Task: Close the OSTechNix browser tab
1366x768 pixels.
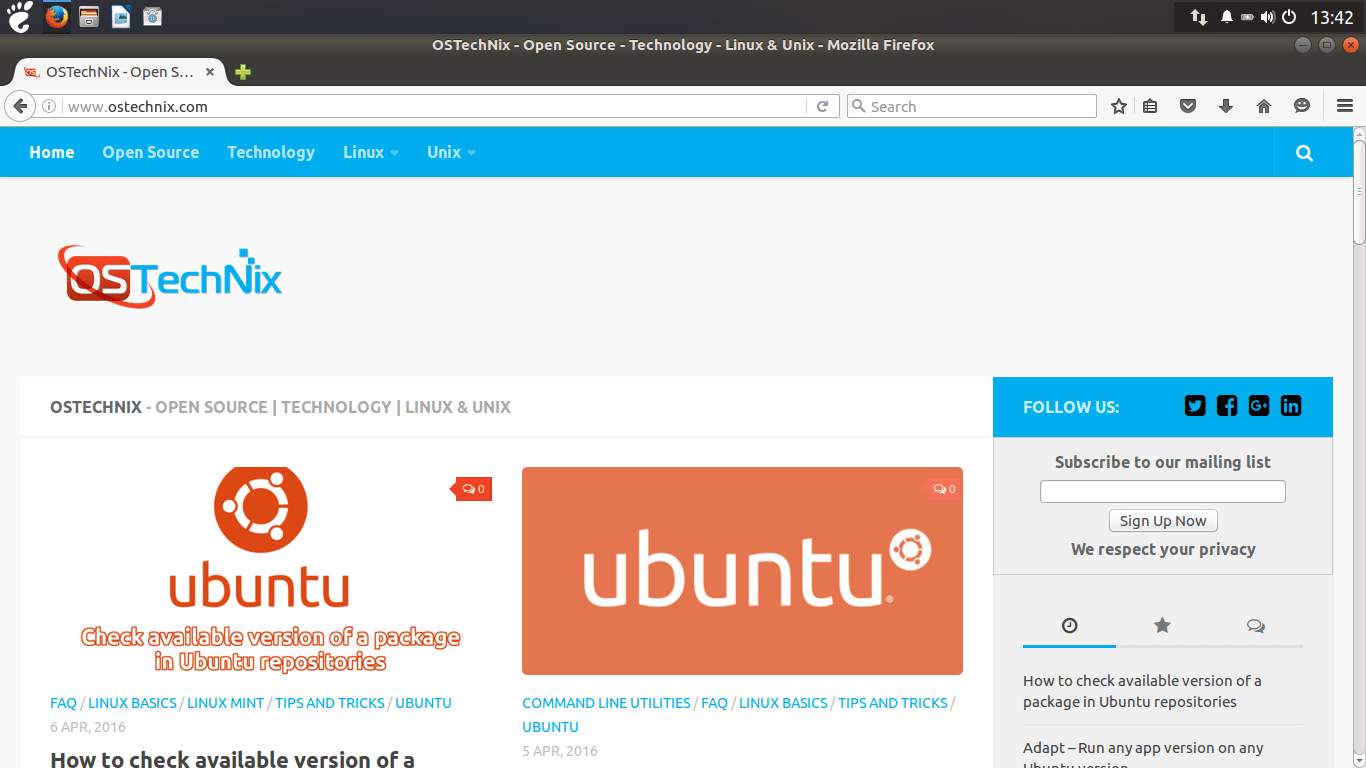Action: [x=210, y=72]
